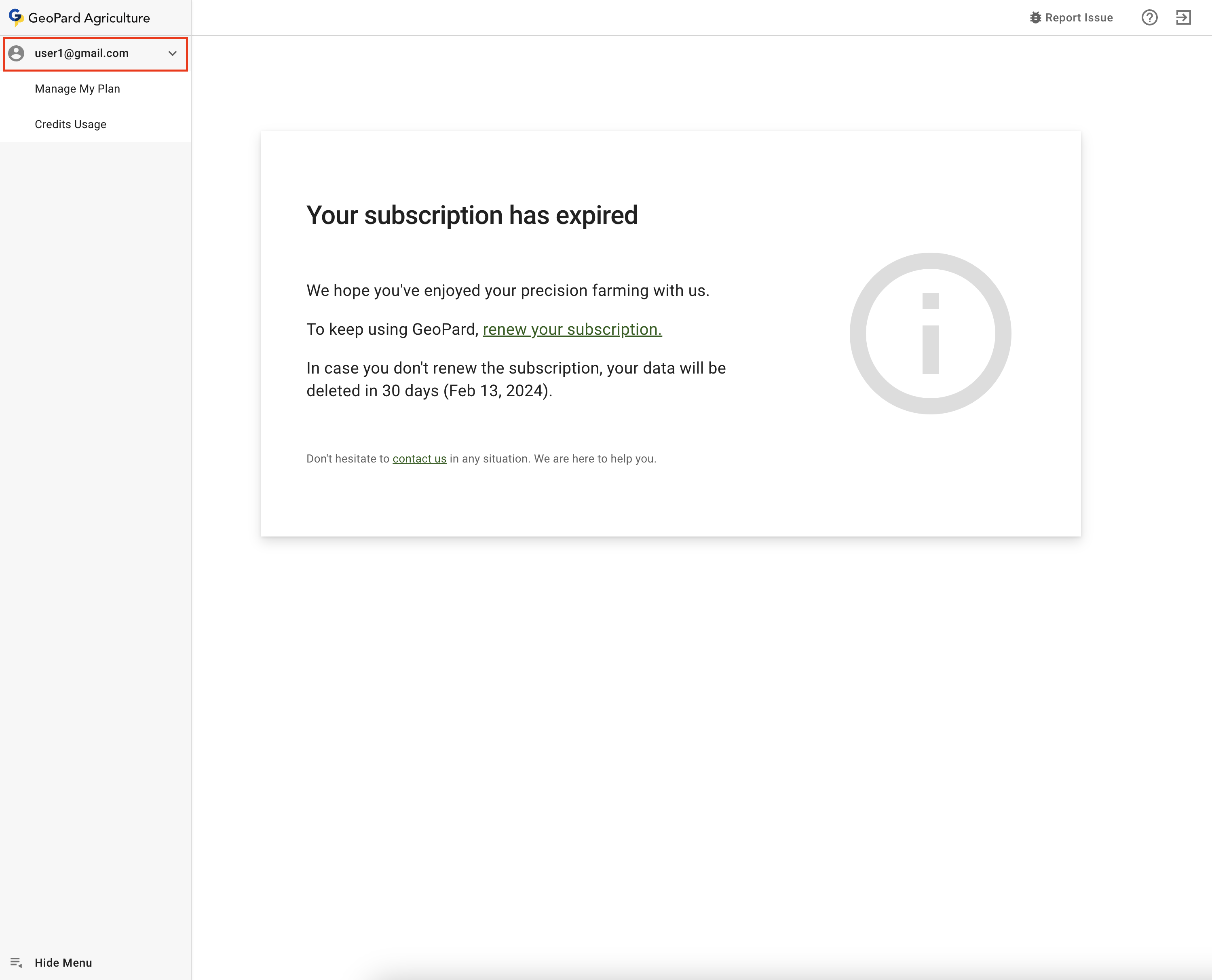Click the Hide Menu label
The image size is (1212, 980).
[63, 963]
